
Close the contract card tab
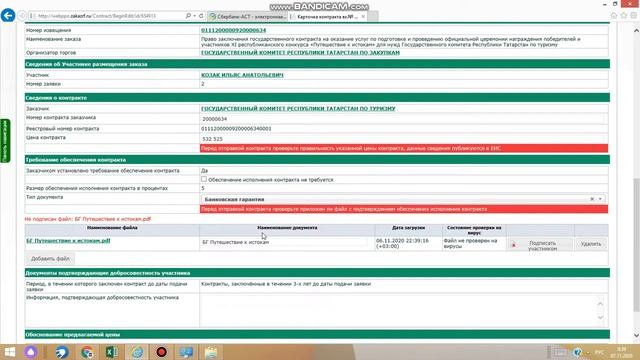(x=363, y=16)
